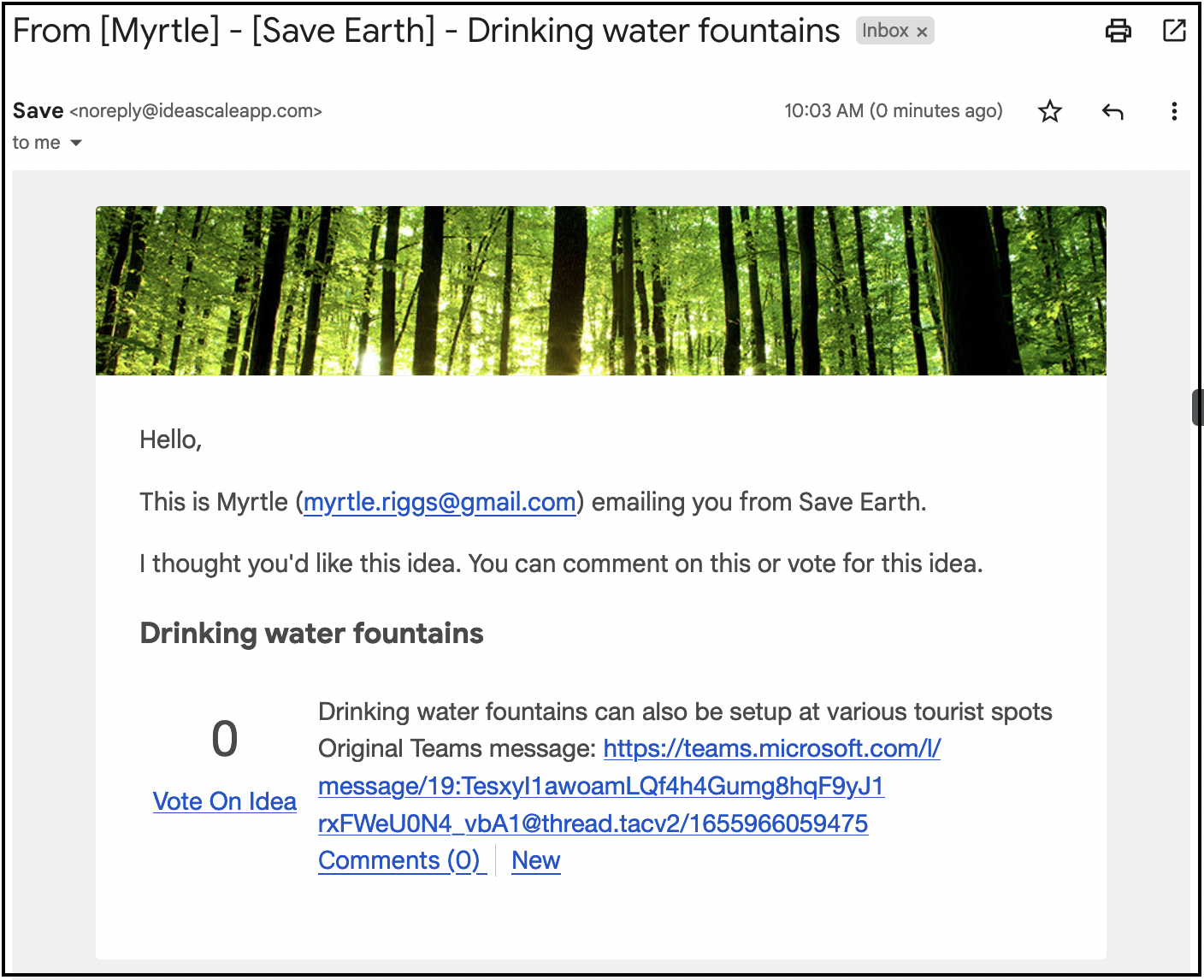
Task: Open the email in a new window
Action: (x=1175, y=30)
